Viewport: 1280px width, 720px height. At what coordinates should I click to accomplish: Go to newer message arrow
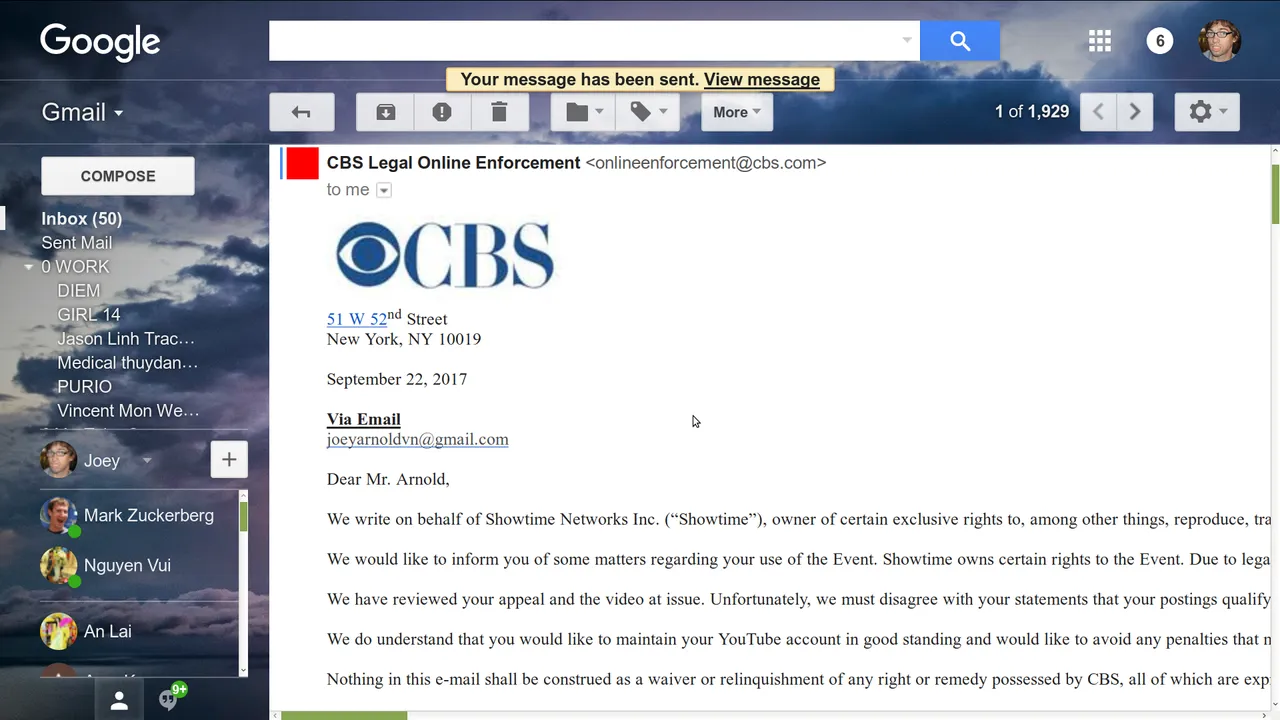pyautogui.click(x=1098, y=112)
